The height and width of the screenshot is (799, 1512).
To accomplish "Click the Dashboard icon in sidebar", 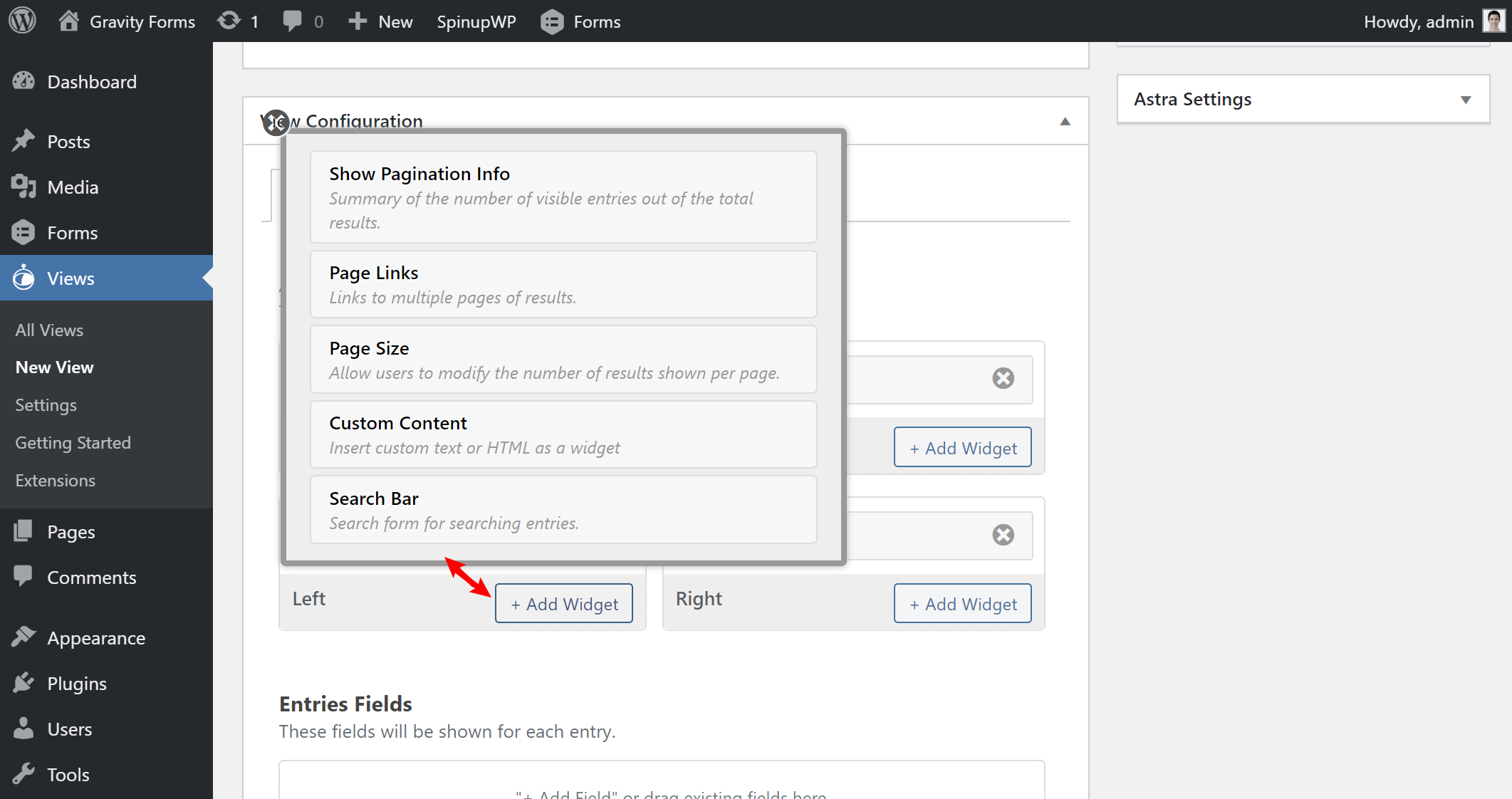I will tap(26, 82).
